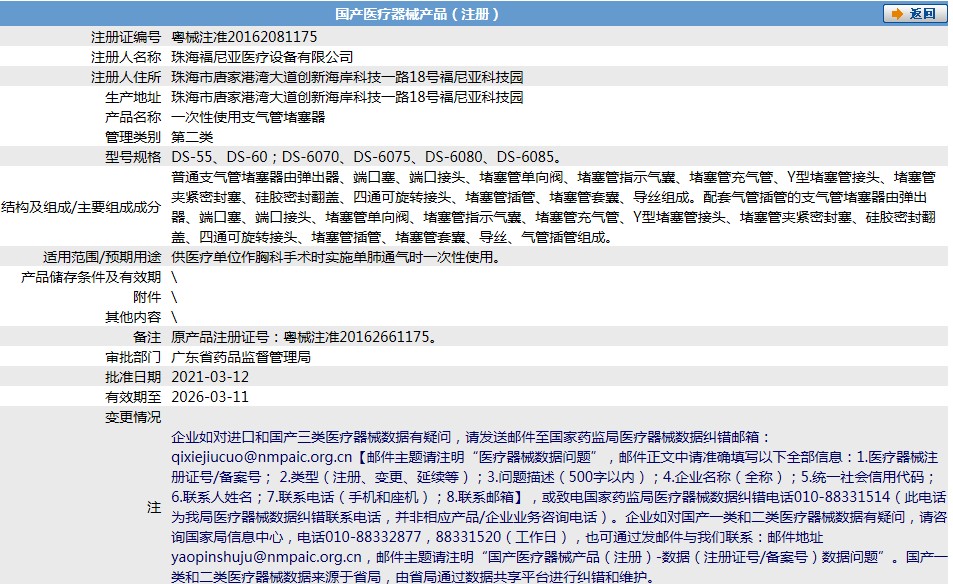Click phone number 010-88331514 in the note
Image resolution: width=953 pixels, height=584 pixels.
[x=842, y=497]
